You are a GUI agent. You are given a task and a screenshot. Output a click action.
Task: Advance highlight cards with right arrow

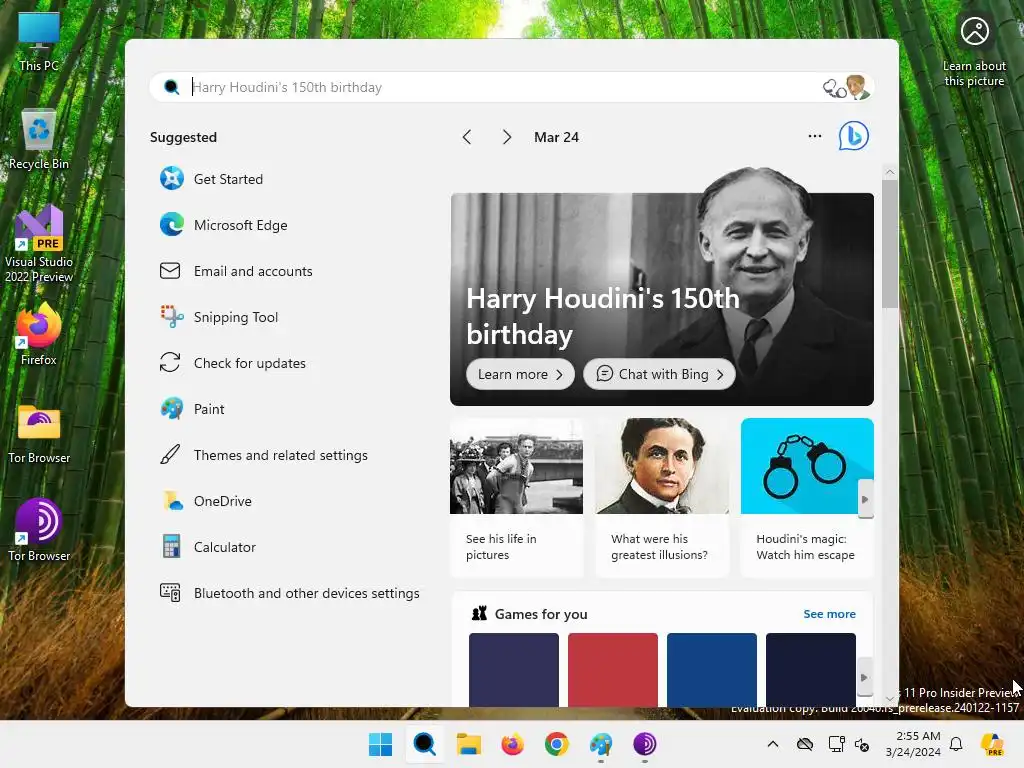(865, 500)
